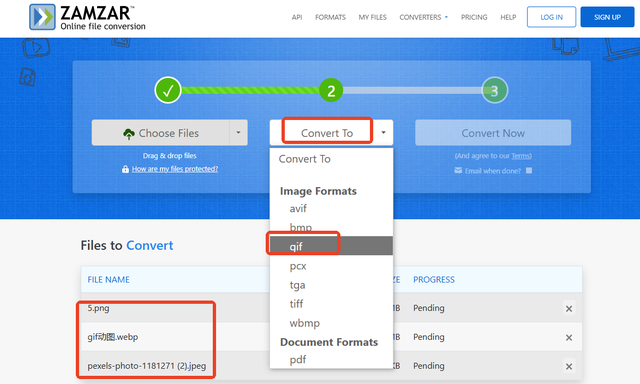Click the Pending status of the jpeg file
Viewport: 640px width, 384px height.
click(429, 366)
